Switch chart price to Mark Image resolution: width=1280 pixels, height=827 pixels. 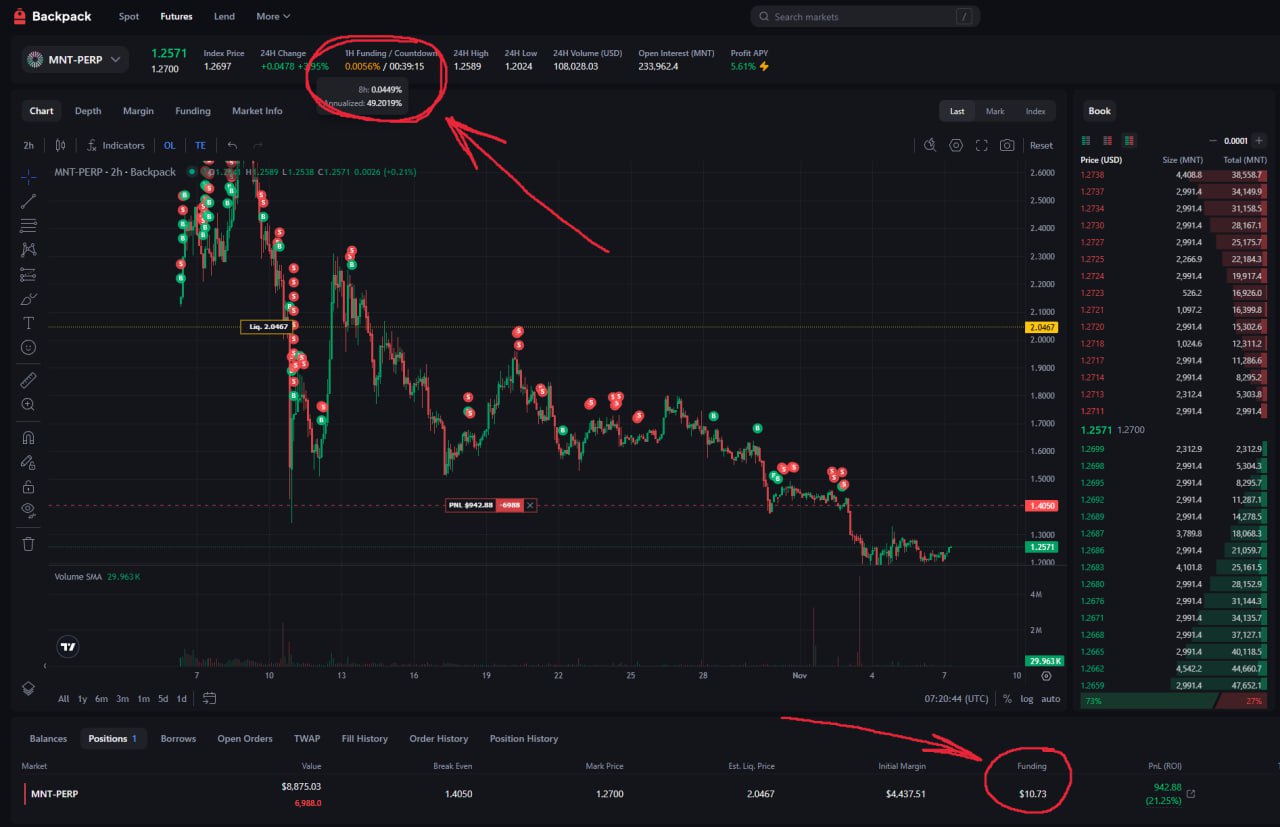click(995, 111)
